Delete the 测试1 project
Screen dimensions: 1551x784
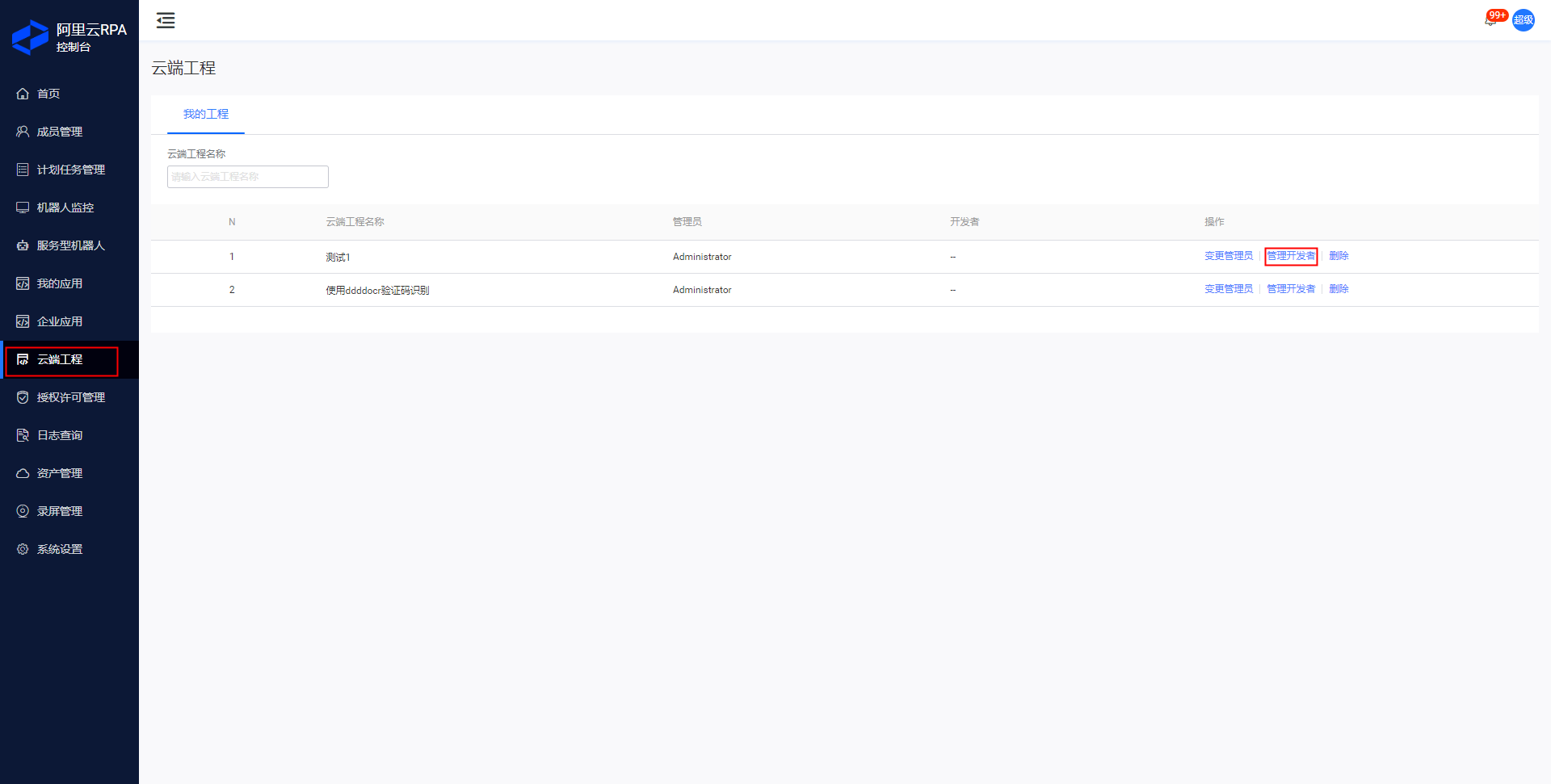coord(1339,256)
